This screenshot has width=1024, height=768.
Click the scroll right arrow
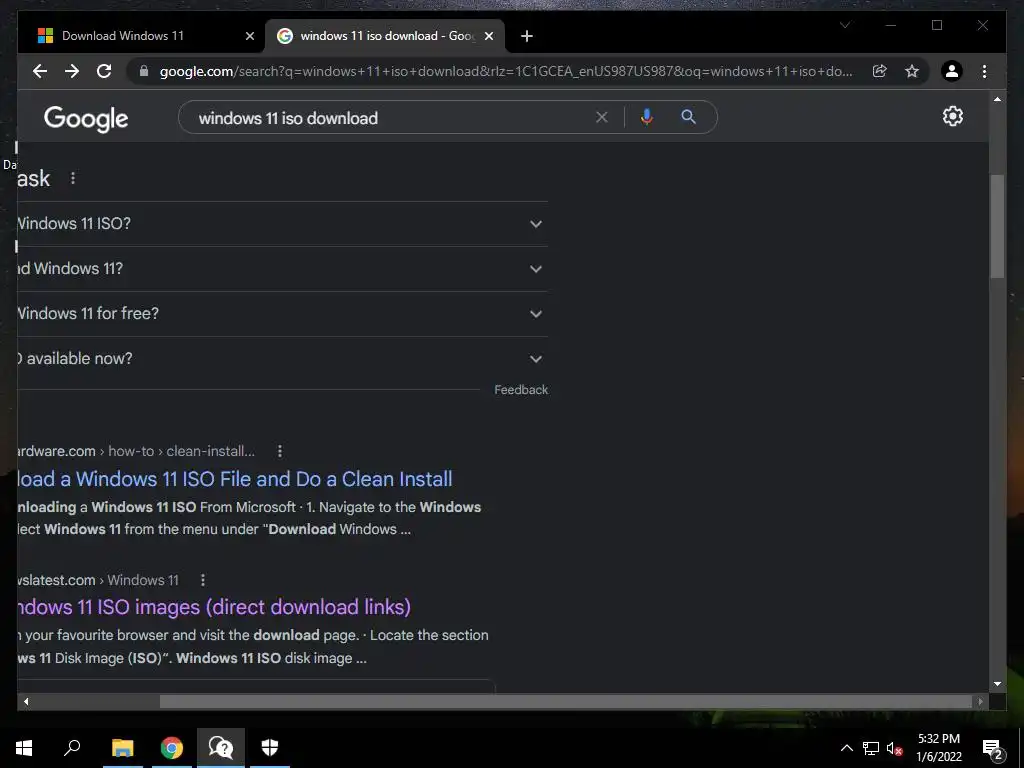point(980,701)
